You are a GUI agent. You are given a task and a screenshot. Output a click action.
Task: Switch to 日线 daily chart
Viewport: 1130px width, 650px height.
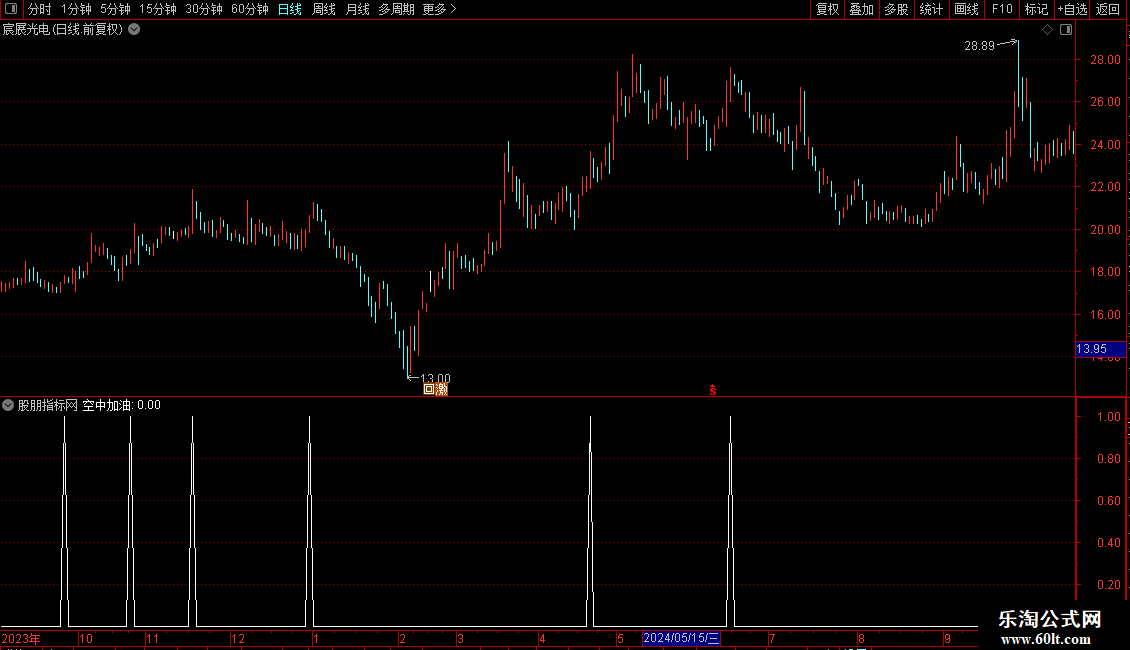tap(290, 9)
